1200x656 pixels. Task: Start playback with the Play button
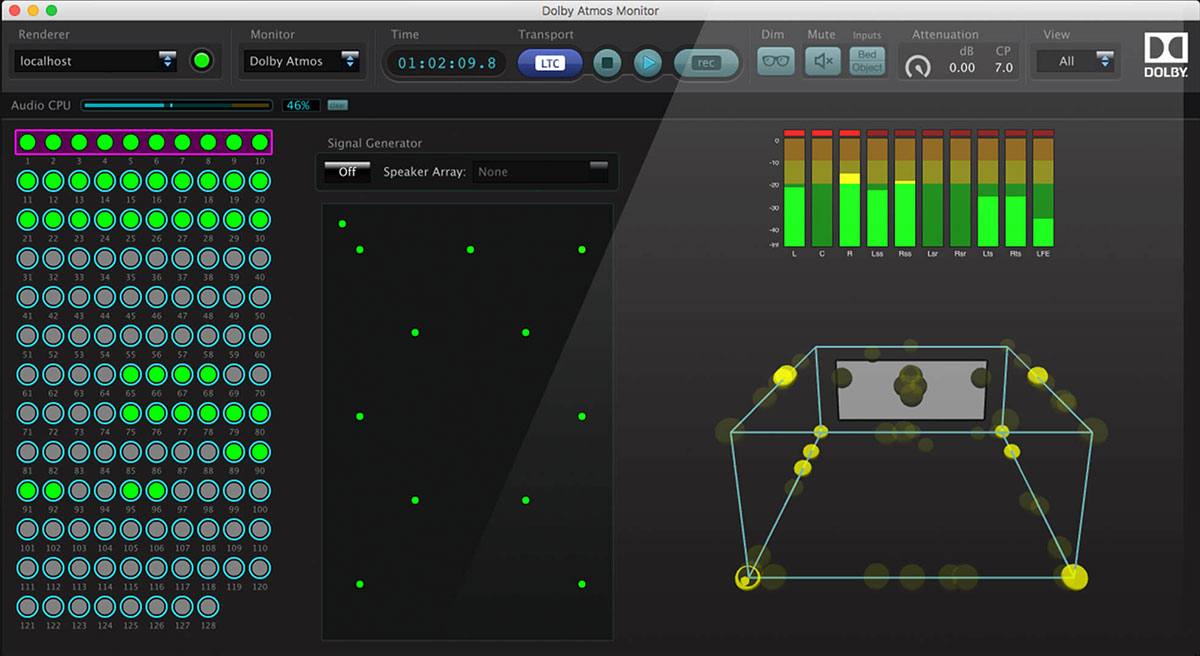tap(648, 63)
